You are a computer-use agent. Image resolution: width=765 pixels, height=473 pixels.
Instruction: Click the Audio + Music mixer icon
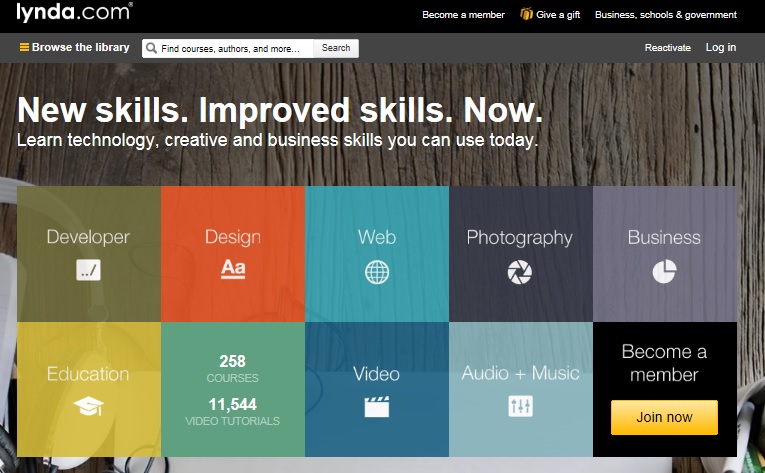[520, 406]
